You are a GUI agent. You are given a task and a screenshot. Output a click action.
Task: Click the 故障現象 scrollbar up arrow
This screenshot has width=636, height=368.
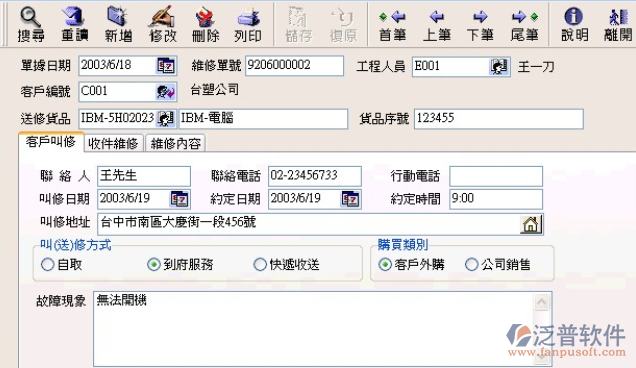541,302
